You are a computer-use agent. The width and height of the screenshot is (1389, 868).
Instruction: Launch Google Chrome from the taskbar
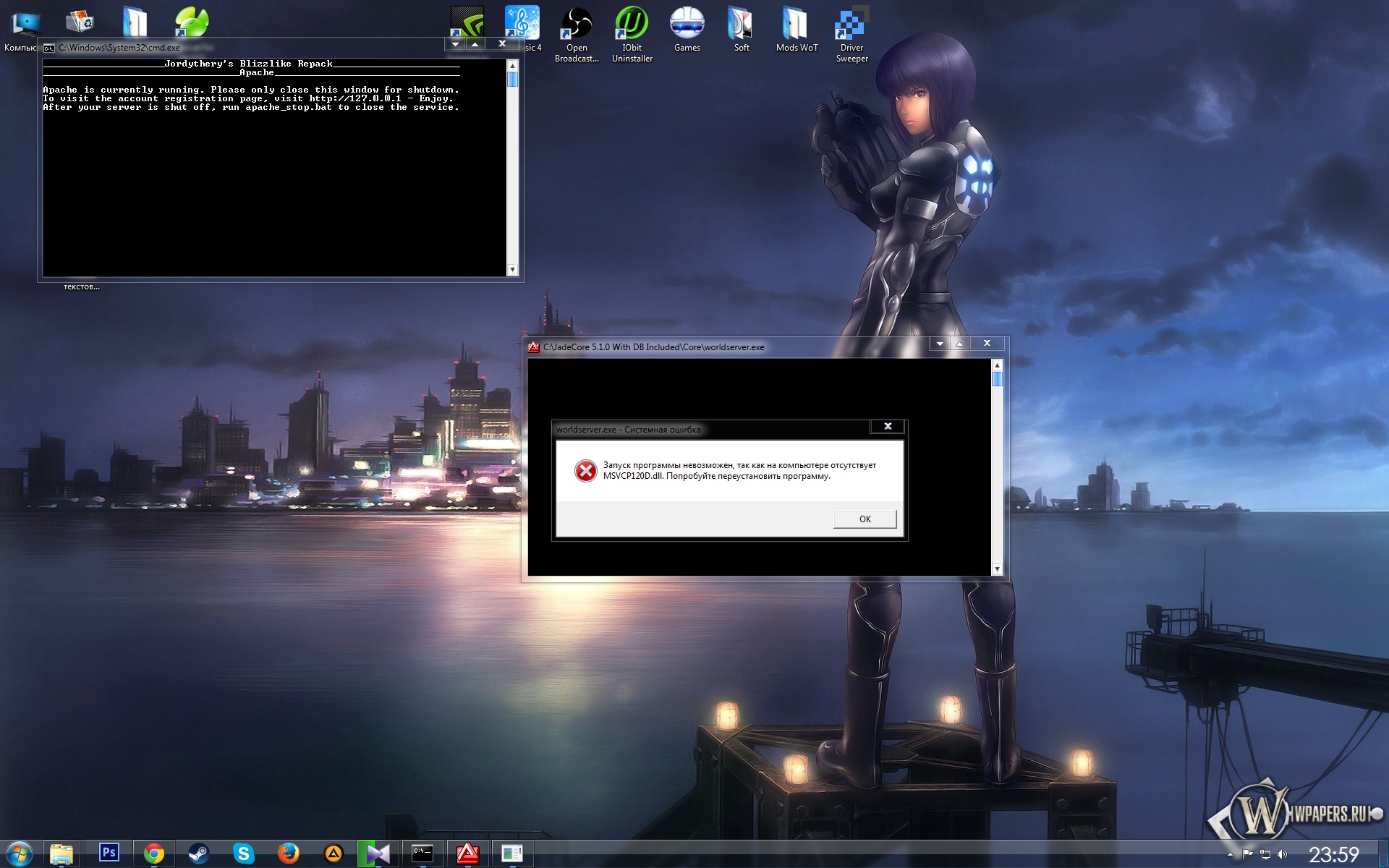(x=153, y=854)
